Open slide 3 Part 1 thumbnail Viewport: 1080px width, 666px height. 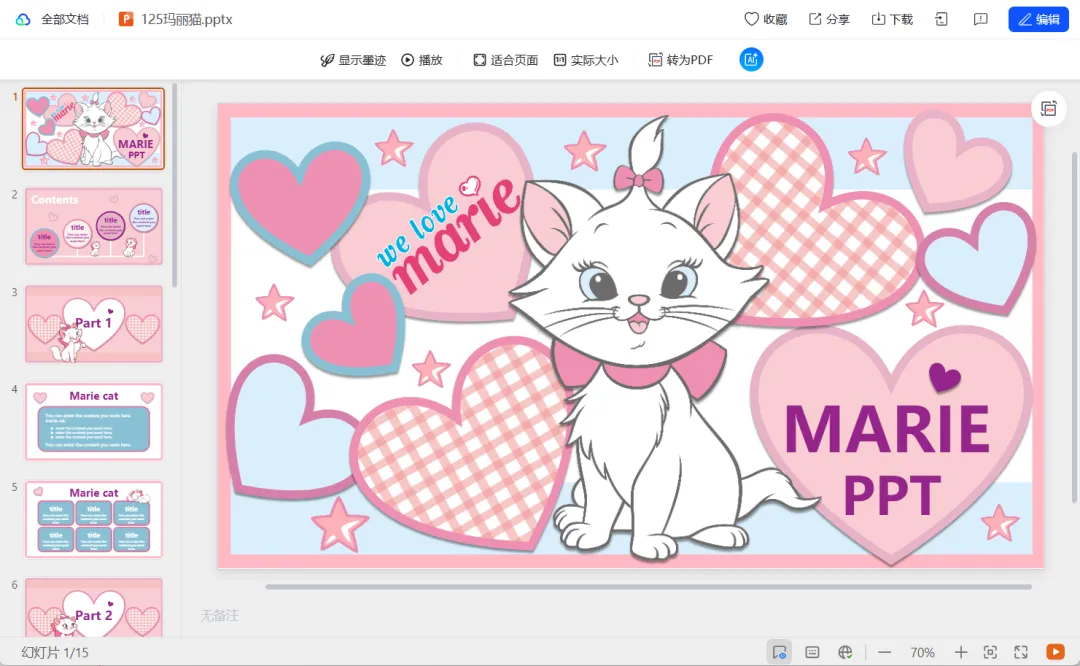coord(94,324)
